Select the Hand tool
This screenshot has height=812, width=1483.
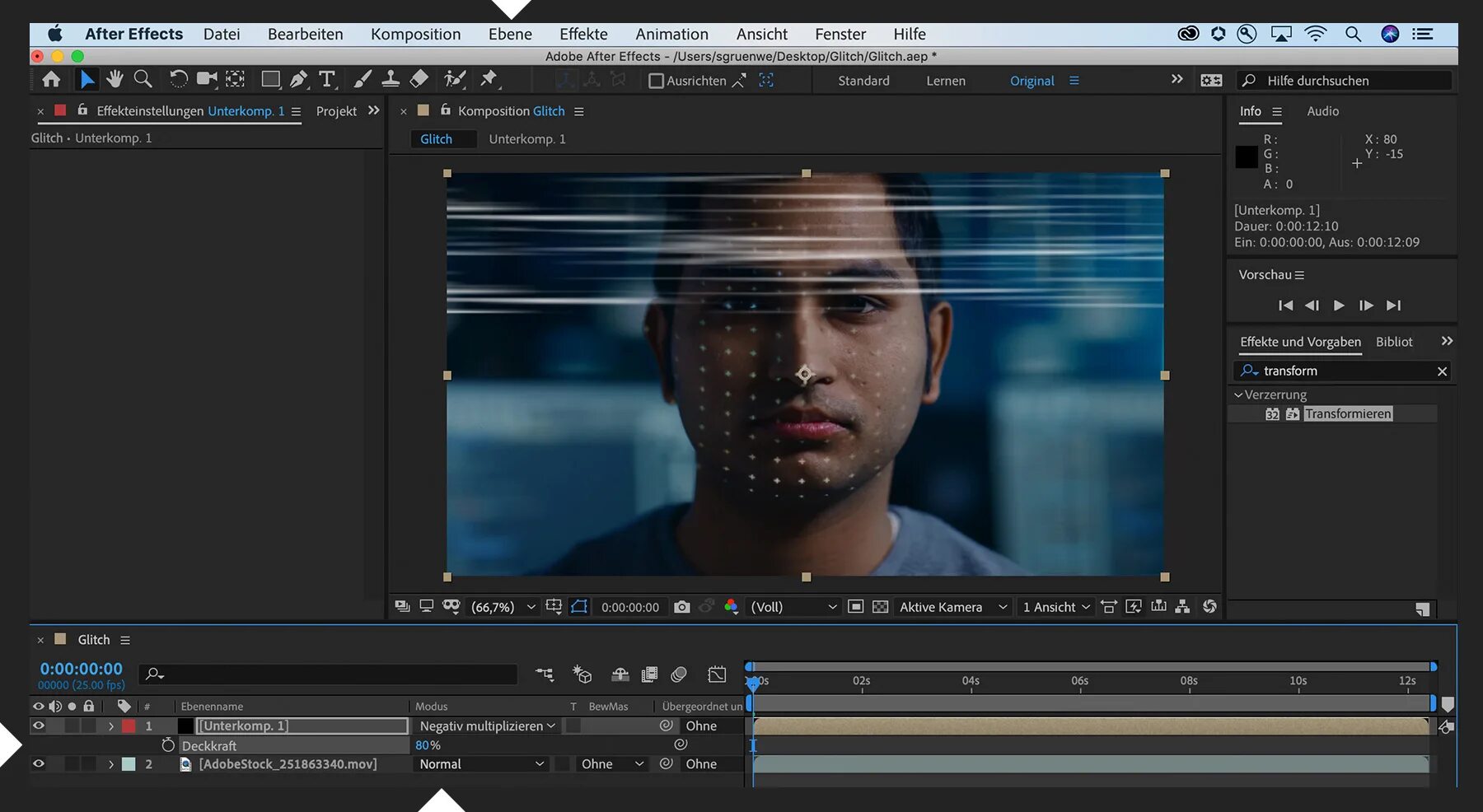[x=115, y=79]
